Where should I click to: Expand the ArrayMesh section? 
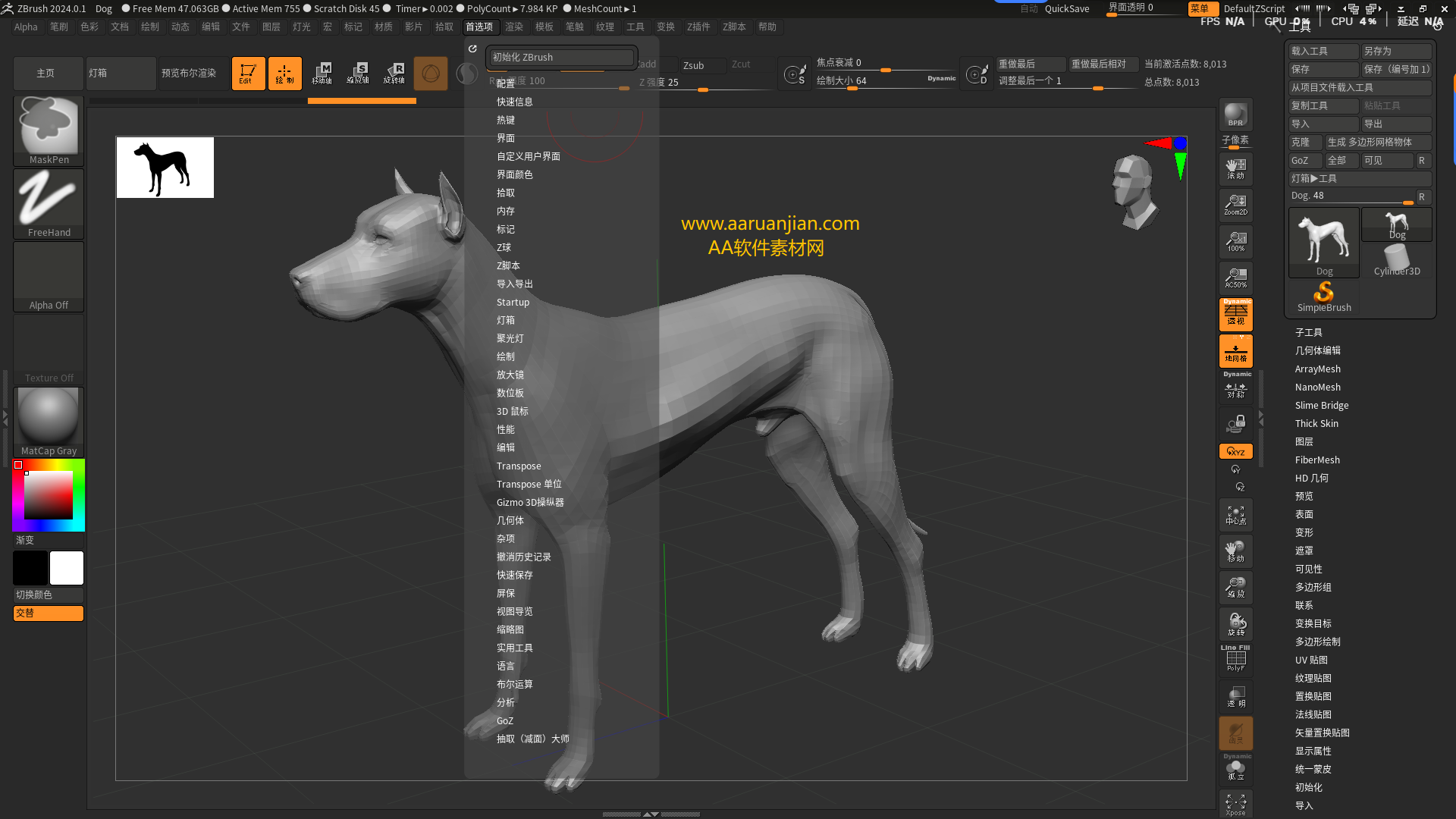(1318, 369)
